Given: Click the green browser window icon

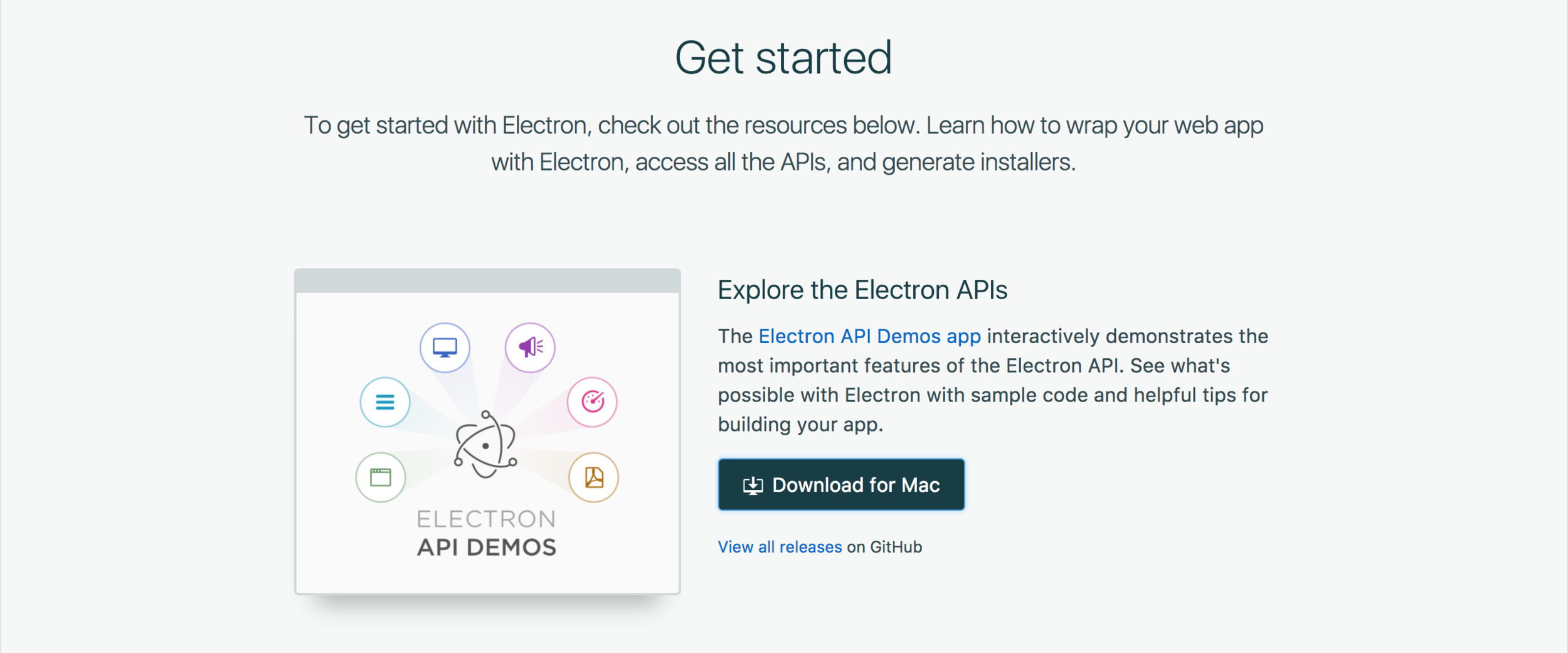Looking at the screenshot, I should point(380,477).
